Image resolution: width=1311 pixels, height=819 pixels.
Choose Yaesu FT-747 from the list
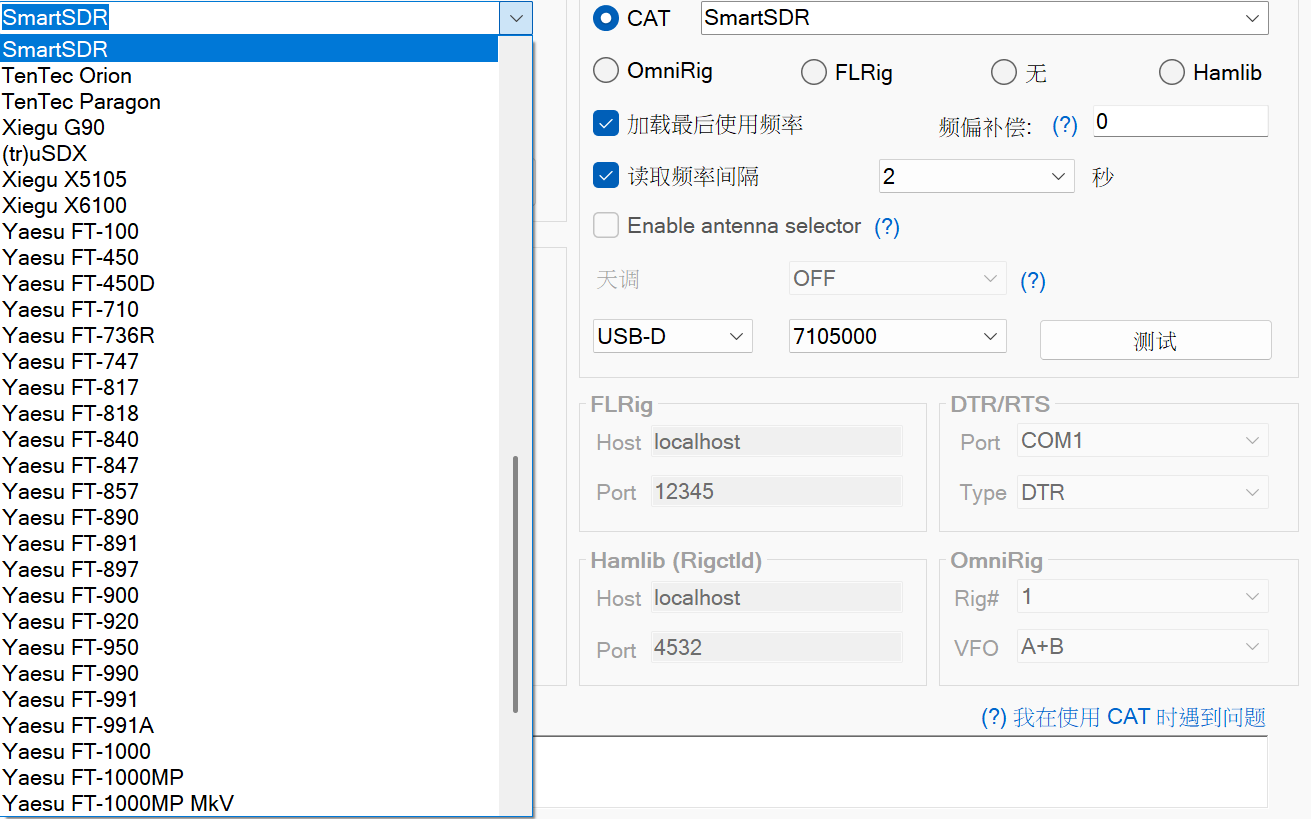(249, 361)
